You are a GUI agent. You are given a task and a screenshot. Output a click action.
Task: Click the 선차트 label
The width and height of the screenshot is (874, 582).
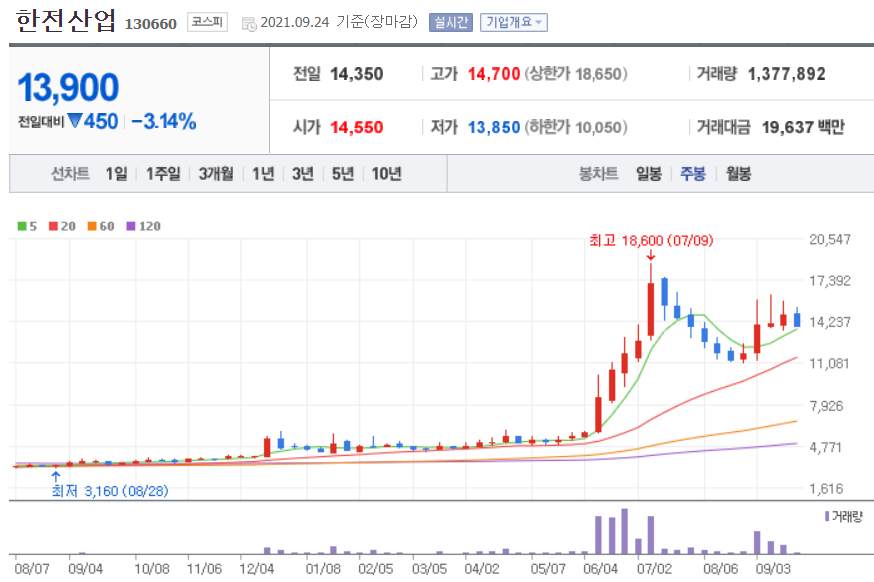click(x=70, y=174)
